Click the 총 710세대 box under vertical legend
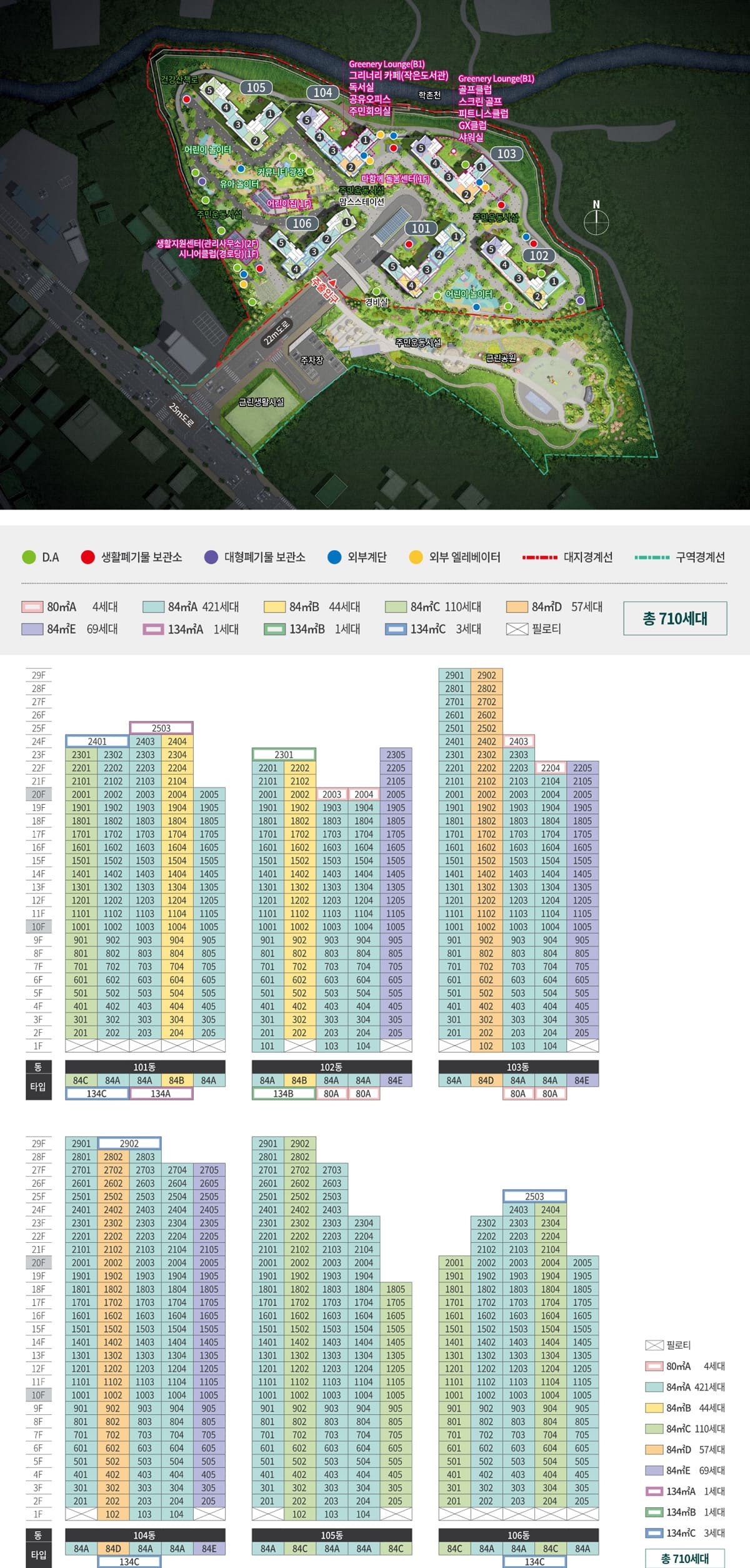Viewport: 750px width, 1568px height. [x=684, y=1558]
